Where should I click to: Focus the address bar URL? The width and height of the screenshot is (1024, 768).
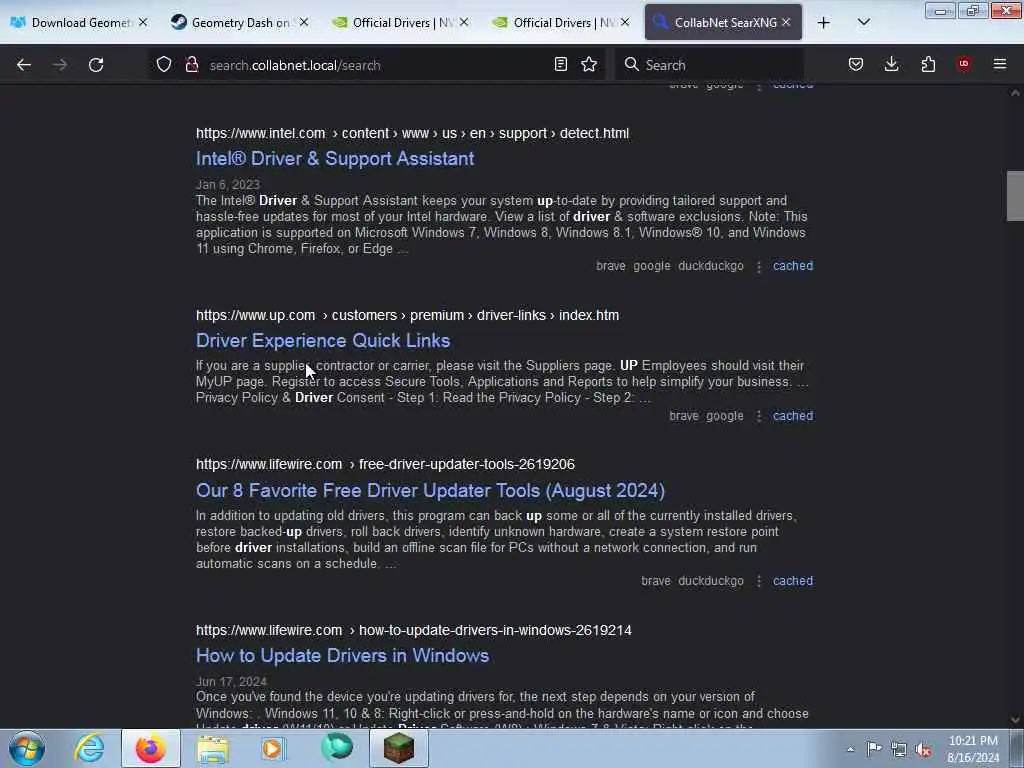point(376,65)
